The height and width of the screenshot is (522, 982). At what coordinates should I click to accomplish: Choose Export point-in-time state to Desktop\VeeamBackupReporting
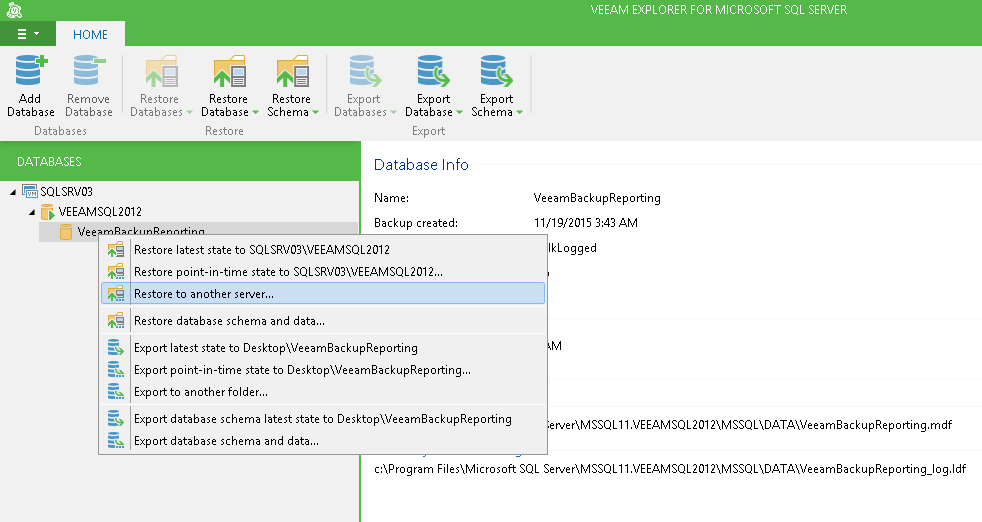click(323, 370)
